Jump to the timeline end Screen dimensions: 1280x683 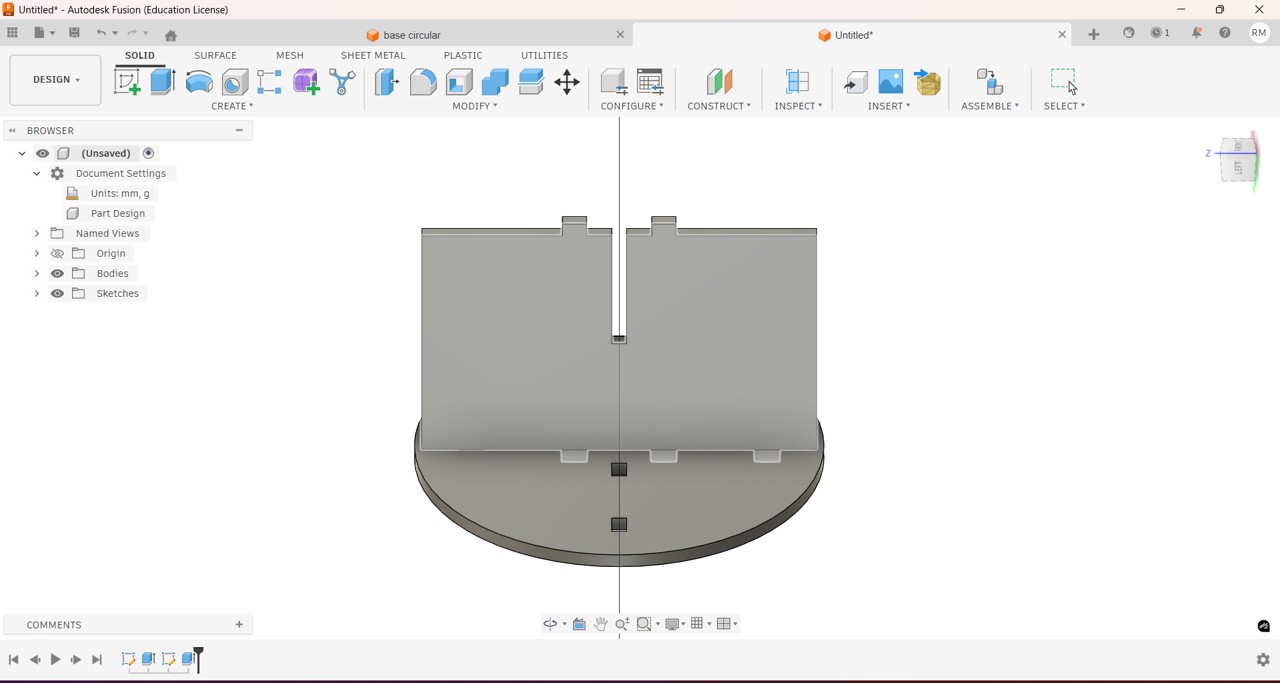point(97,660)
